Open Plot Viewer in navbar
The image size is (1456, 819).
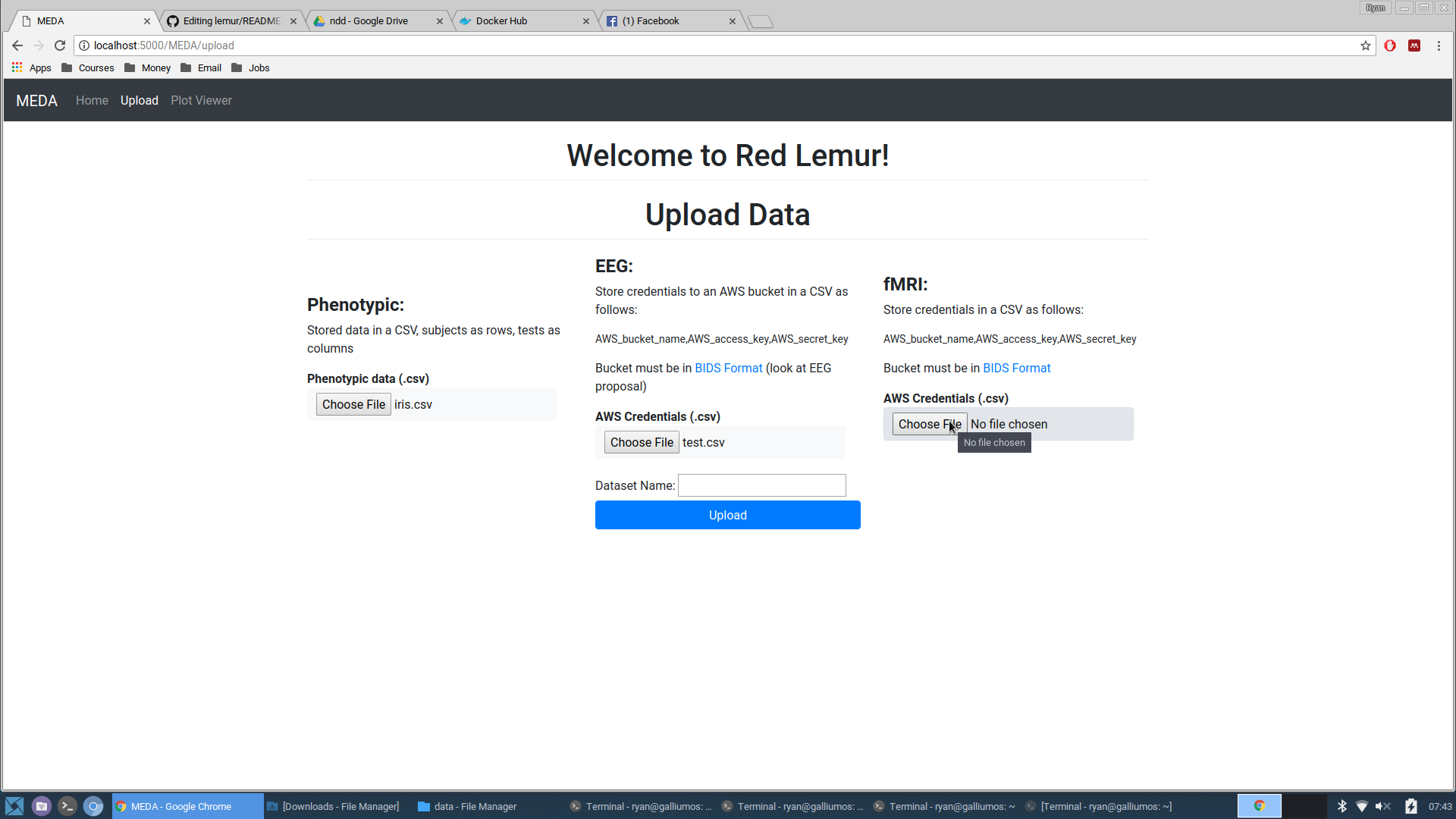201,100
